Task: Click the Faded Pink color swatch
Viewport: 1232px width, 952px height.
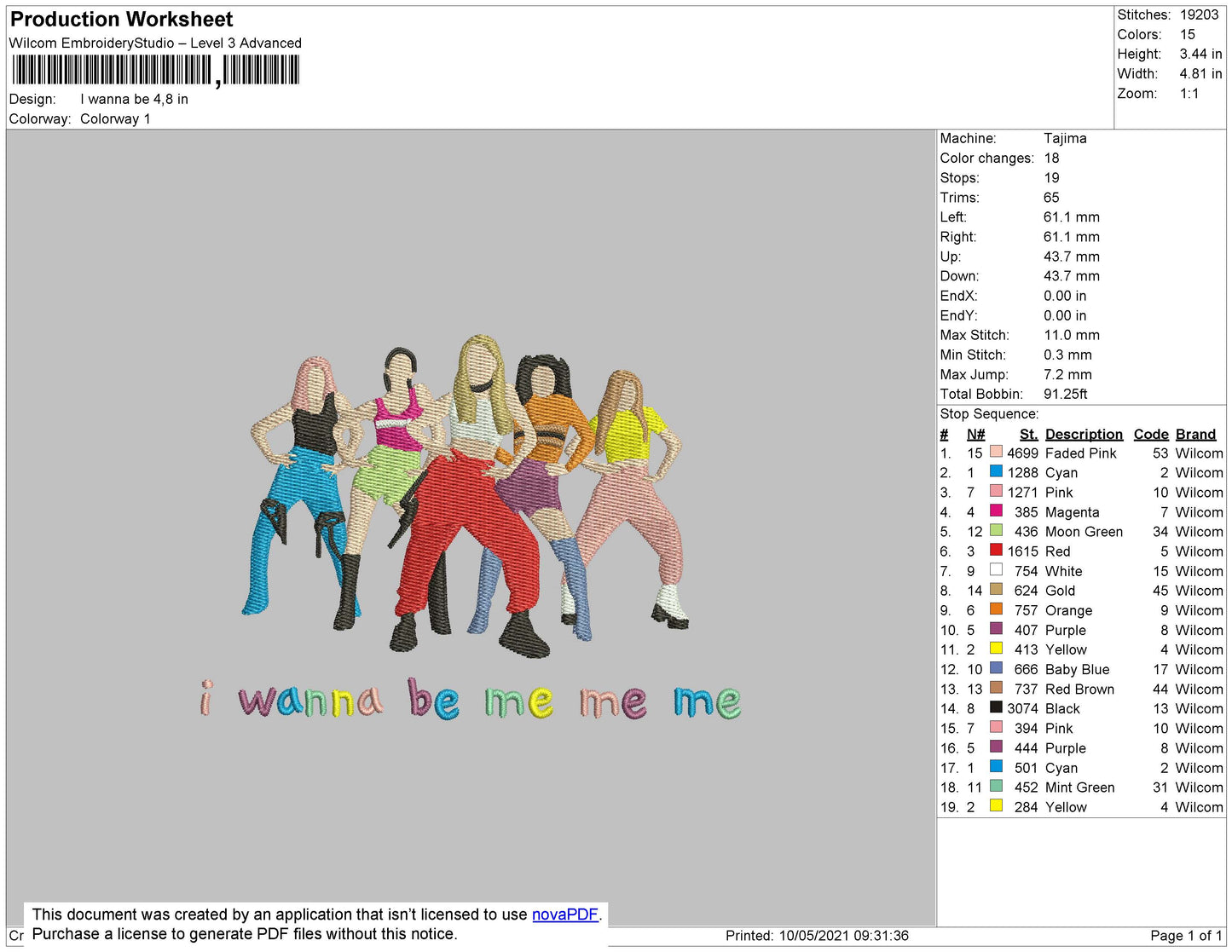Action: coord(996,451)
